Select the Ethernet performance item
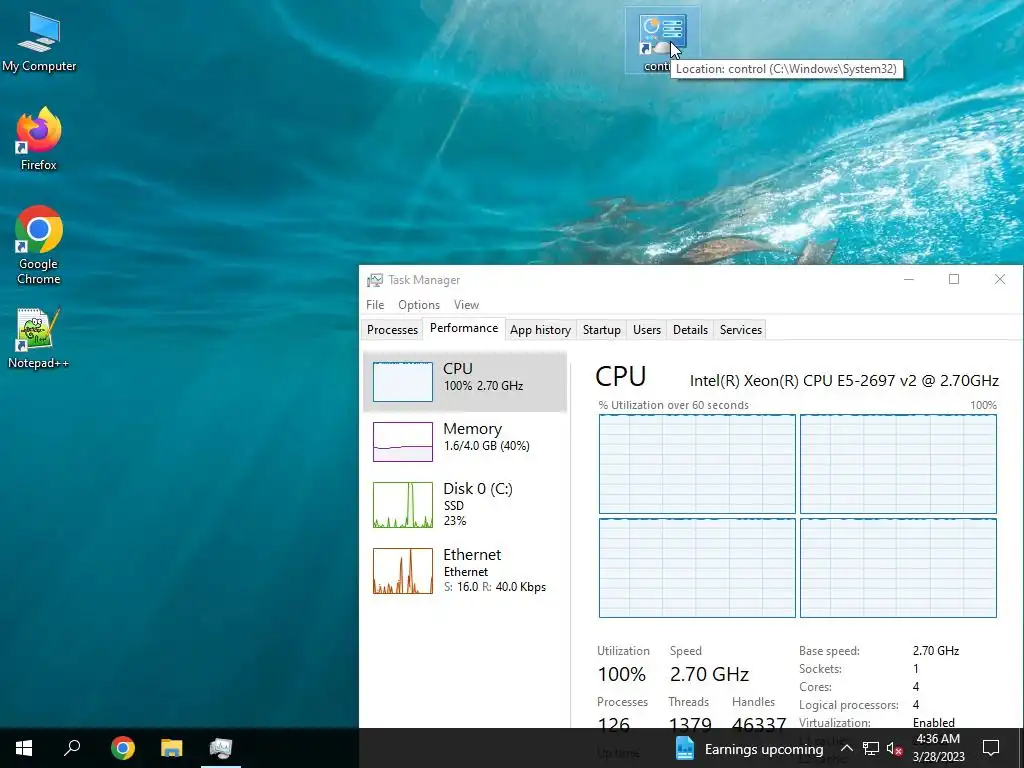 [465, 570]
